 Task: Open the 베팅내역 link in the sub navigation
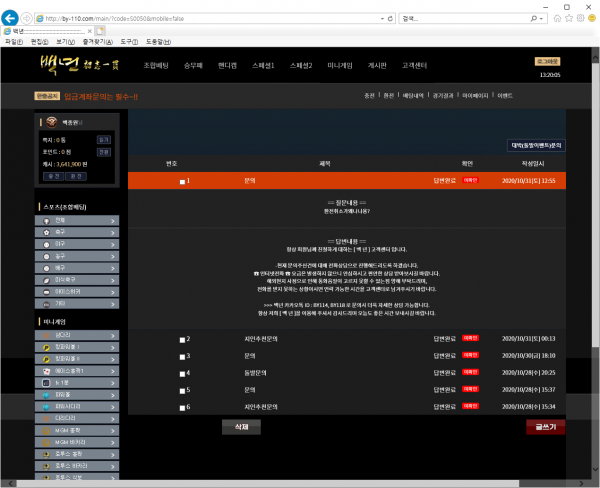pos(413,95)
